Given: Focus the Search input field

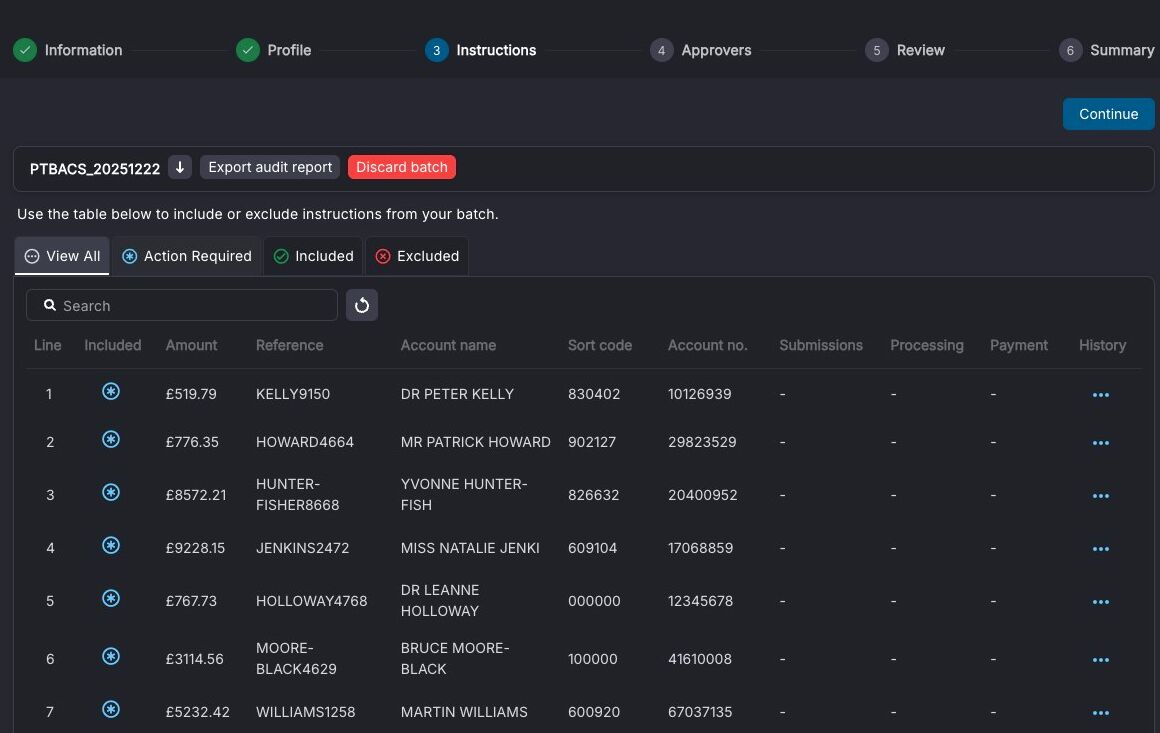Looking at the screenshot, I should [x=182, y=305].
